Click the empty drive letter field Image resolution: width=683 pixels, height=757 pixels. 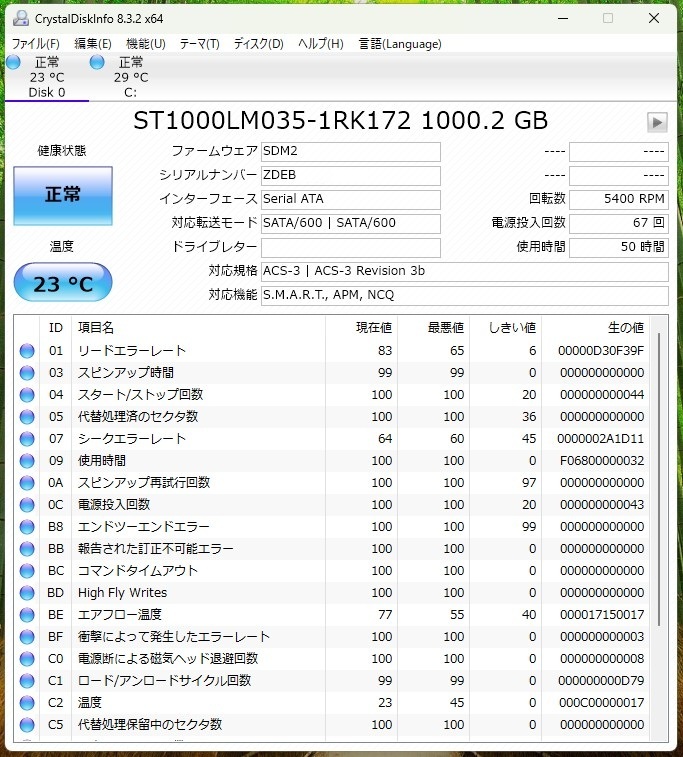(x=350, y=247)
